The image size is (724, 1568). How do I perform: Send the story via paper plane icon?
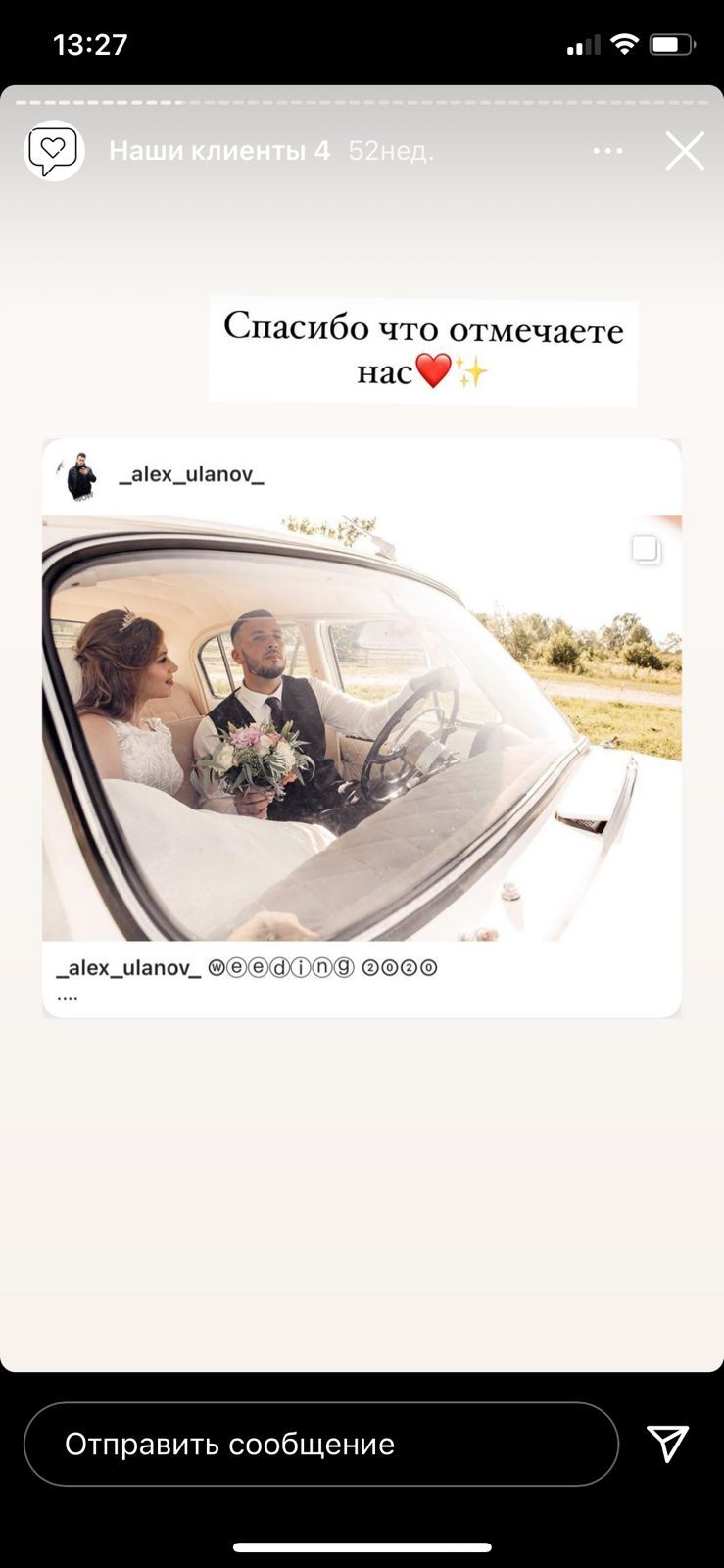pyautogui.click(x=668, y=1444)
